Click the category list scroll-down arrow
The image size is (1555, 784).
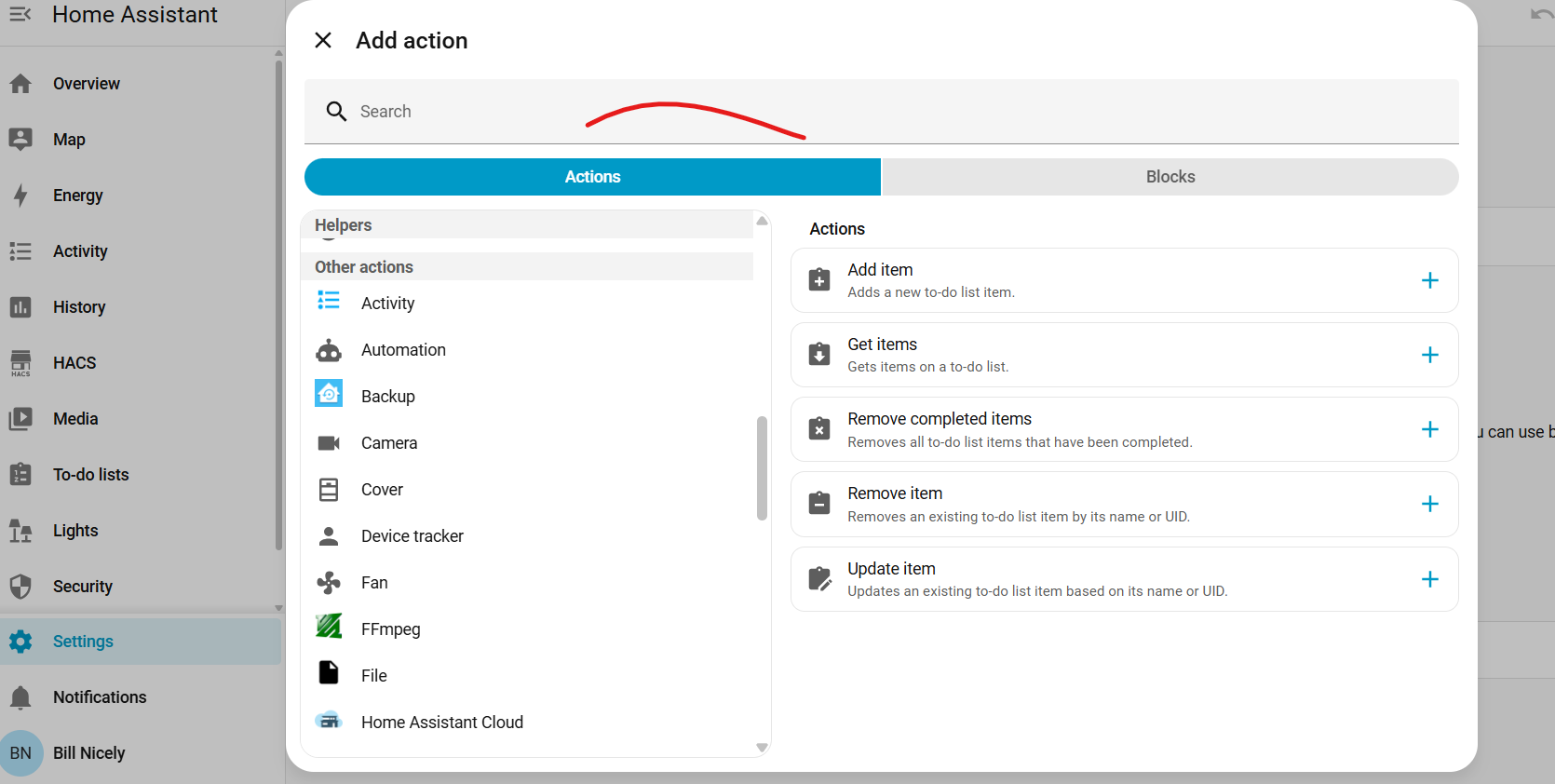click(x=762, y=748)
